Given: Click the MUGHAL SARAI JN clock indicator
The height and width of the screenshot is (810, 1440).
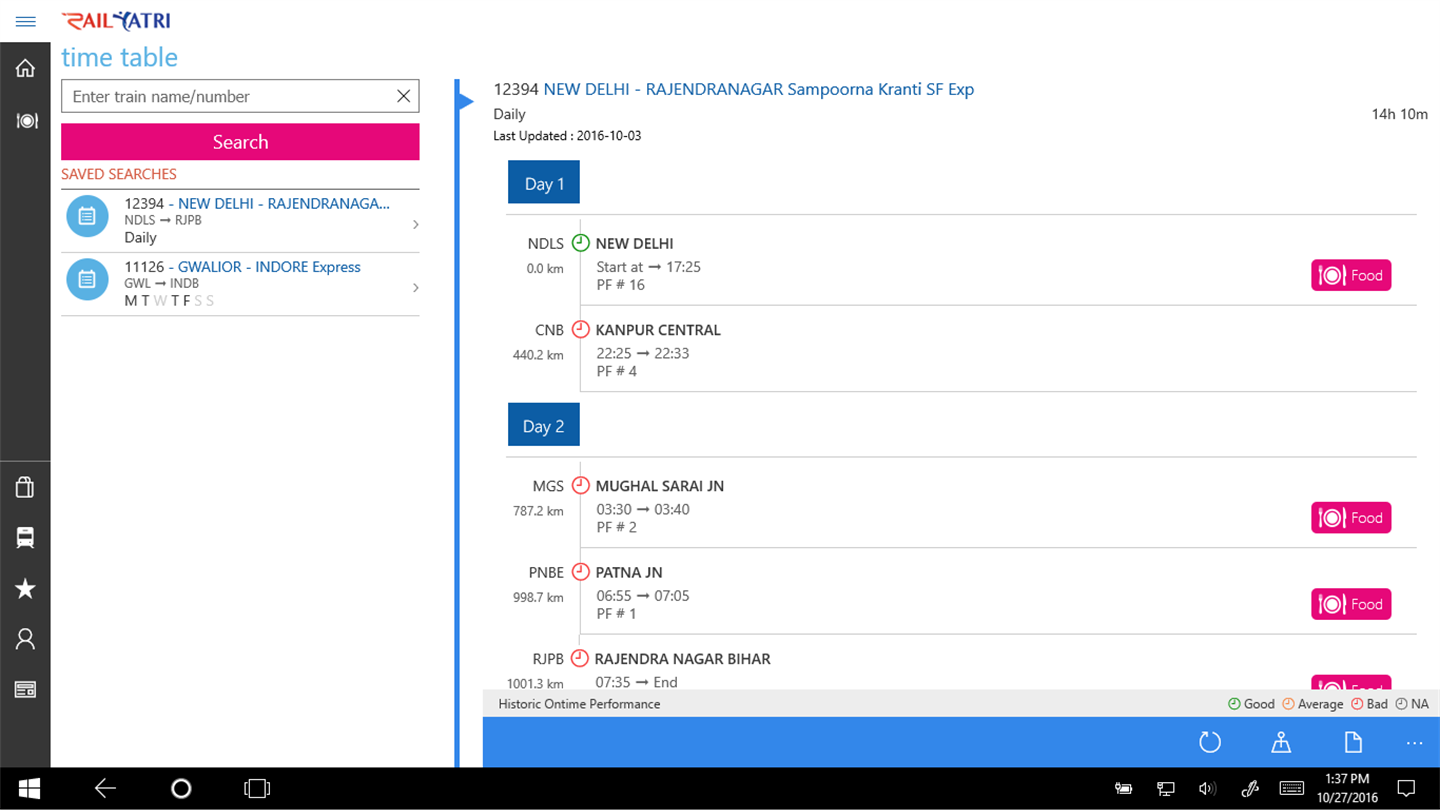Looking at the screenshot, I should (x=580, y=485).
